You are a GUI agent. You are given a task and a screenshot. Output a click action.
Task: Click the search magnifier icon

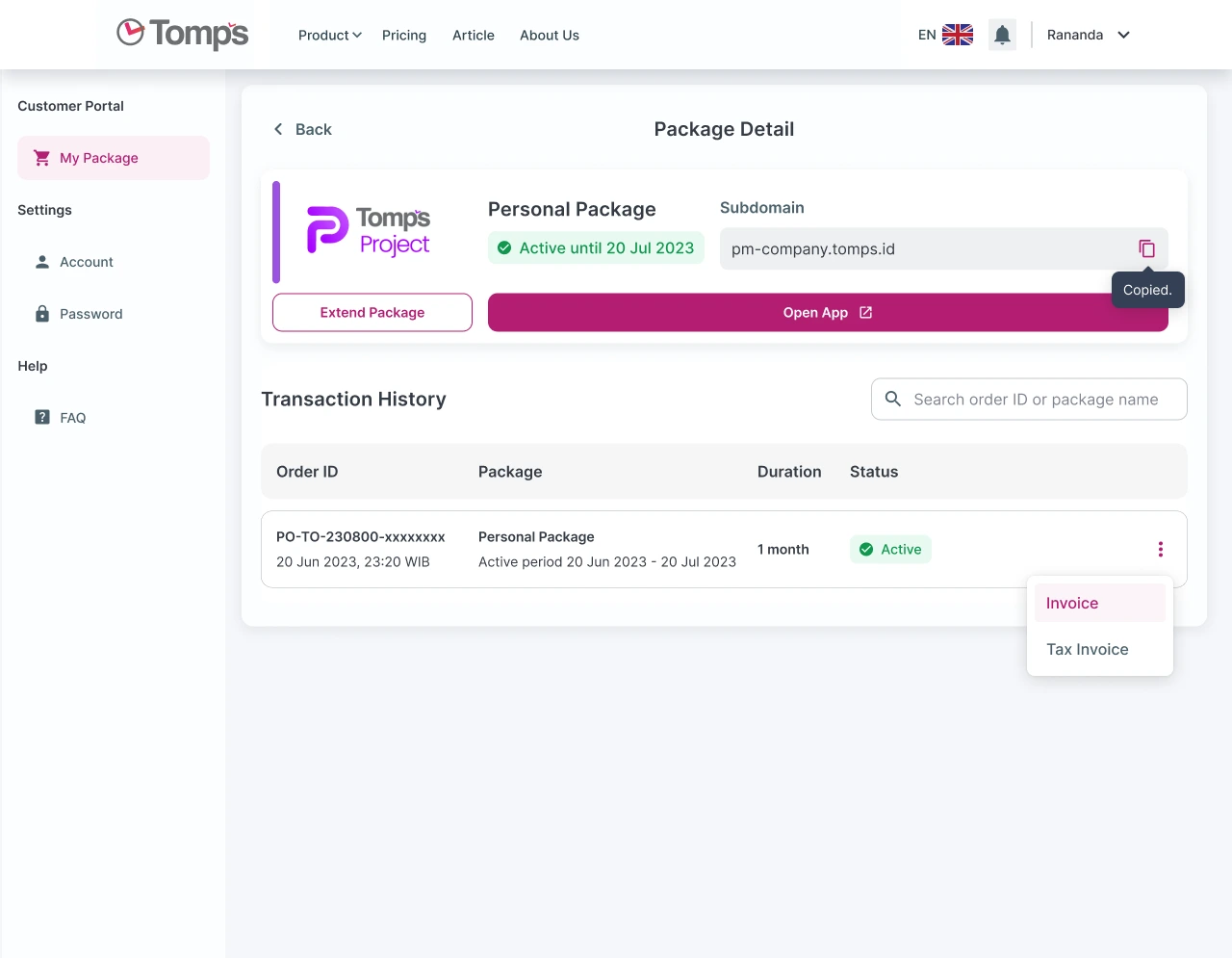892,398
